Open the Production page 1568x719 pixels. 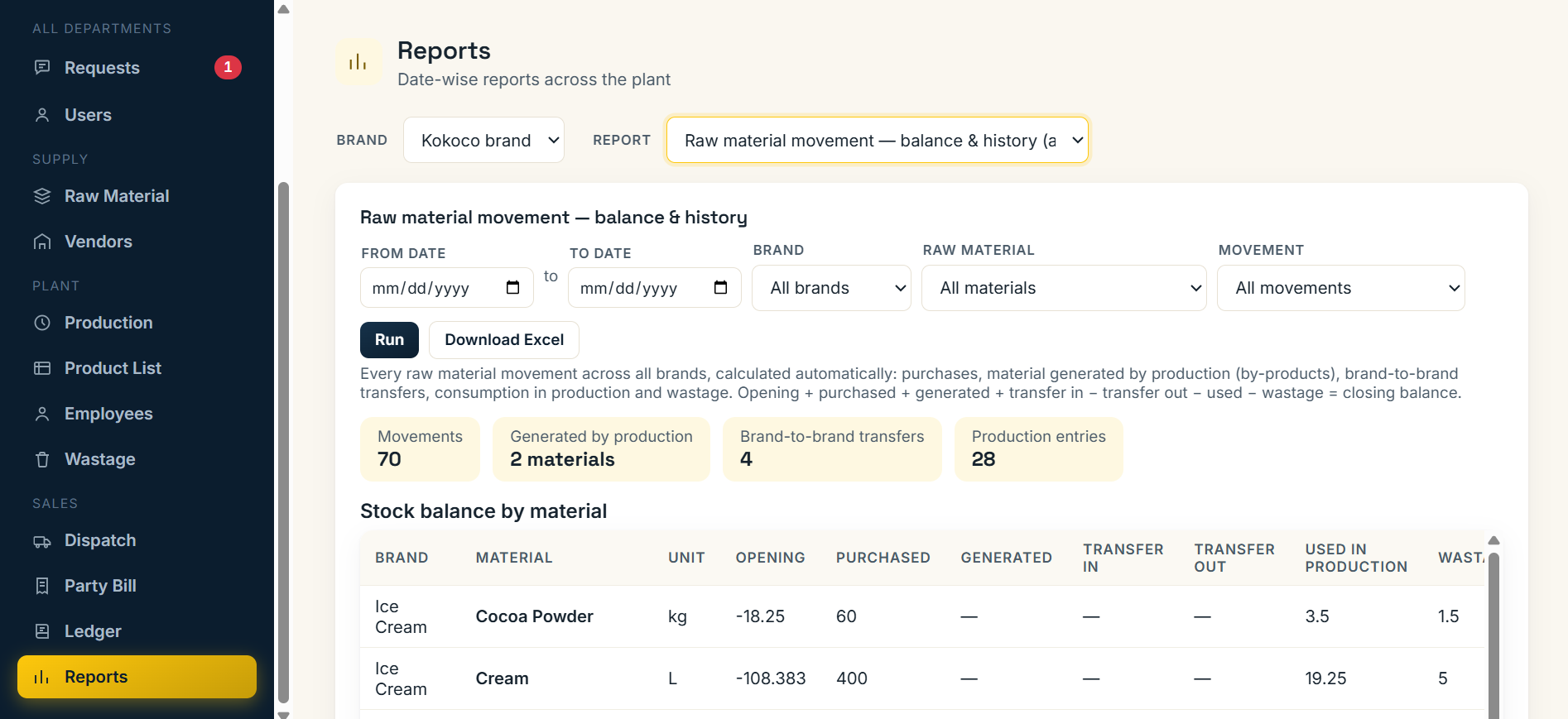pyautogui.click(x=137, y=323)
